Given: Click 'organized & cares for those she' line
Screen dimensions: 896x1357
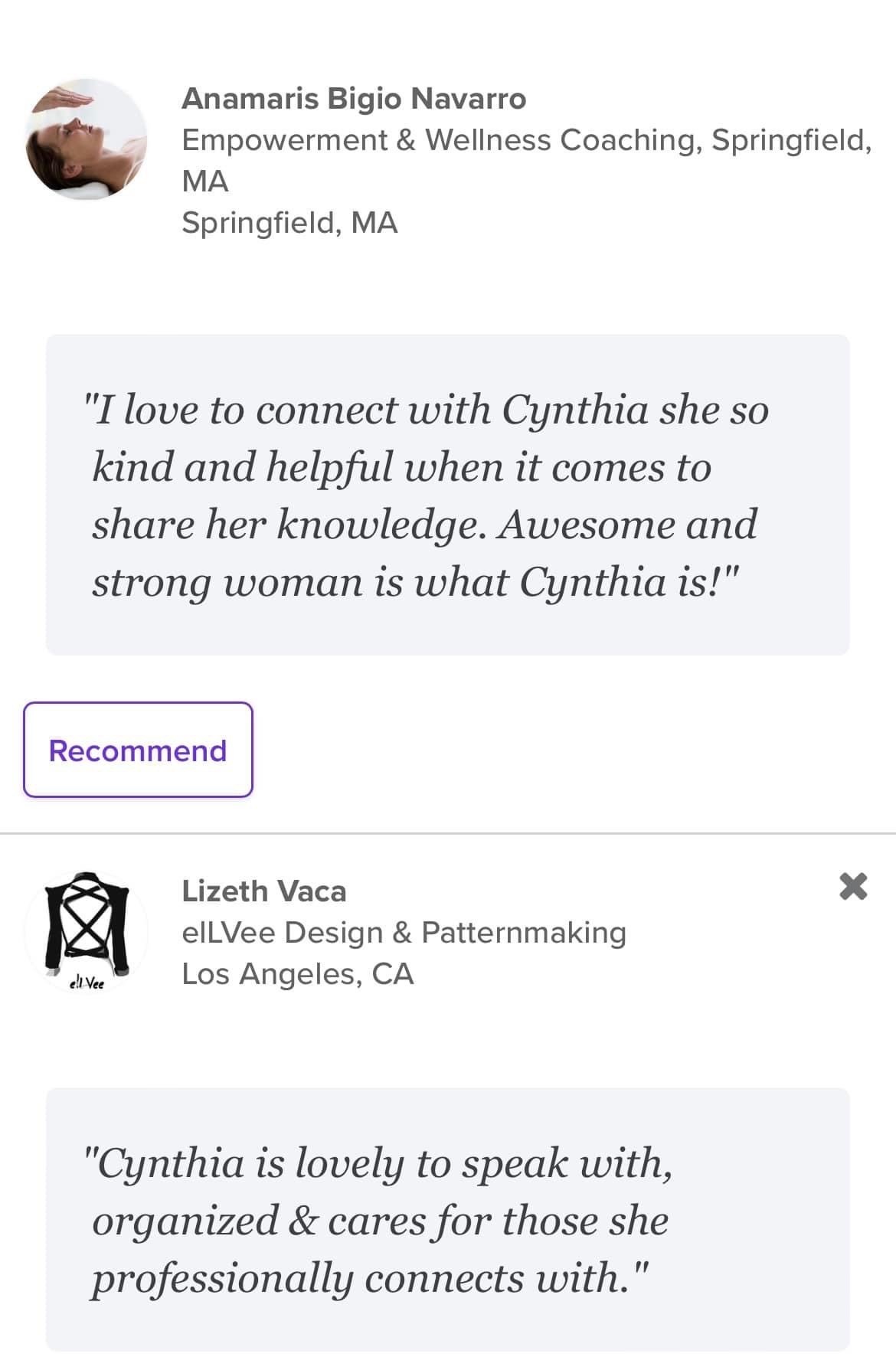Looking at the screenshot, I should click(380, 1221).
